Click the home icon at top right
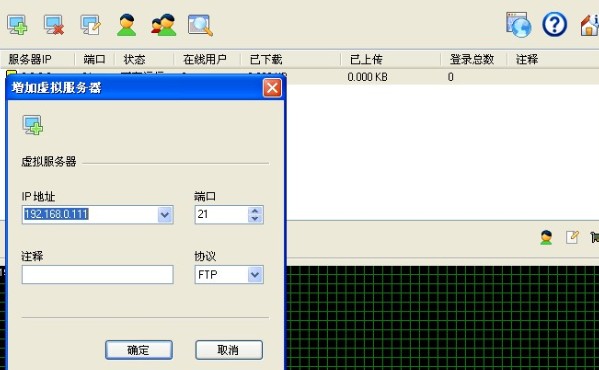 [x=589, y=25]
